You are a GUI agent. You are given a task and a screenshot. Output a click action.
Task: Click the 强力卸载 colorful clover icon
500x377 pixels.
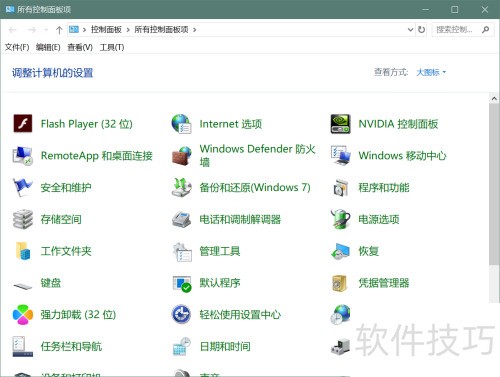[23, 315]
